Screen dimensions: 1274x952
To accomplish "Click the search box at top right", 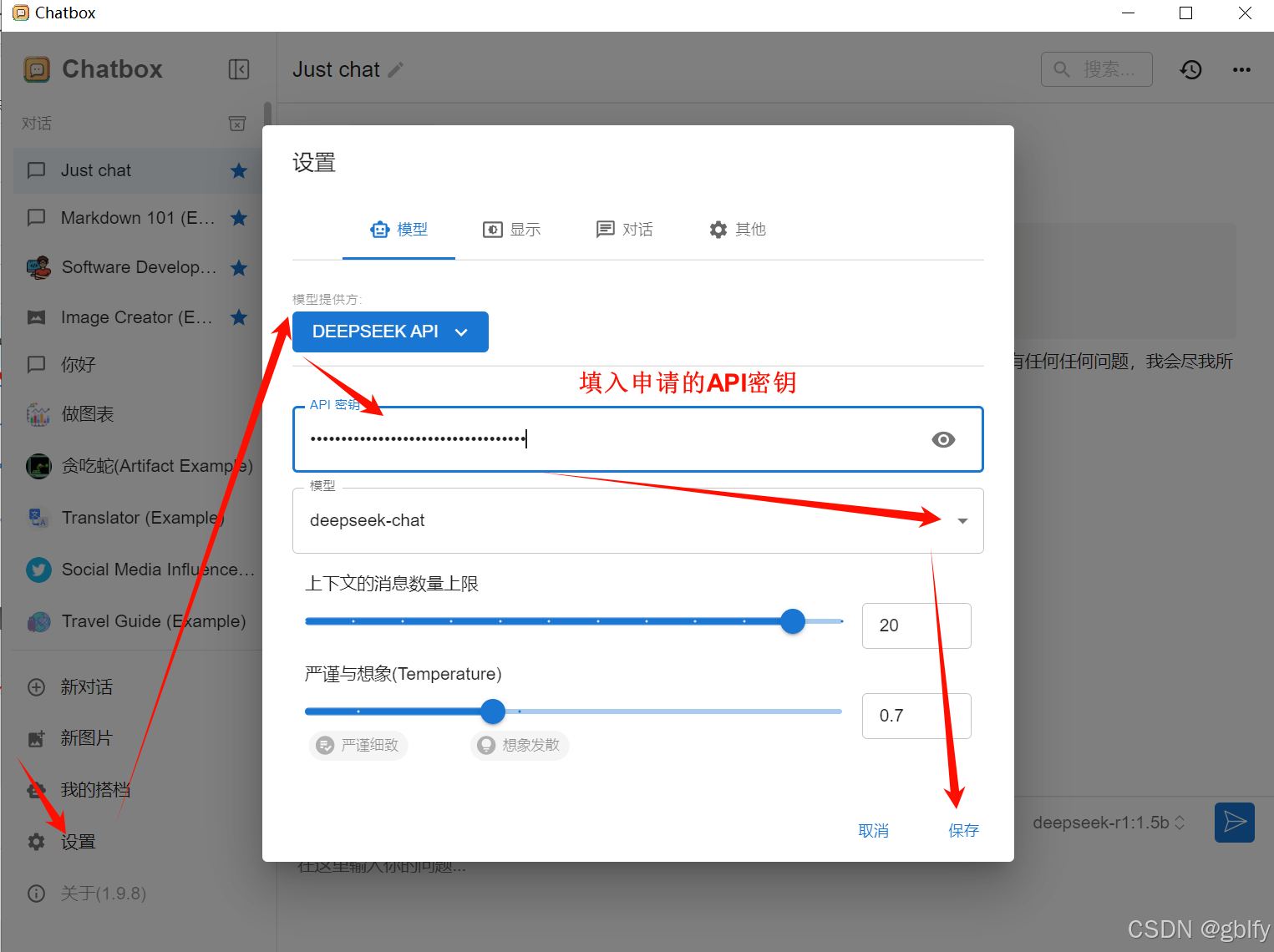I will click(1096, 69).
